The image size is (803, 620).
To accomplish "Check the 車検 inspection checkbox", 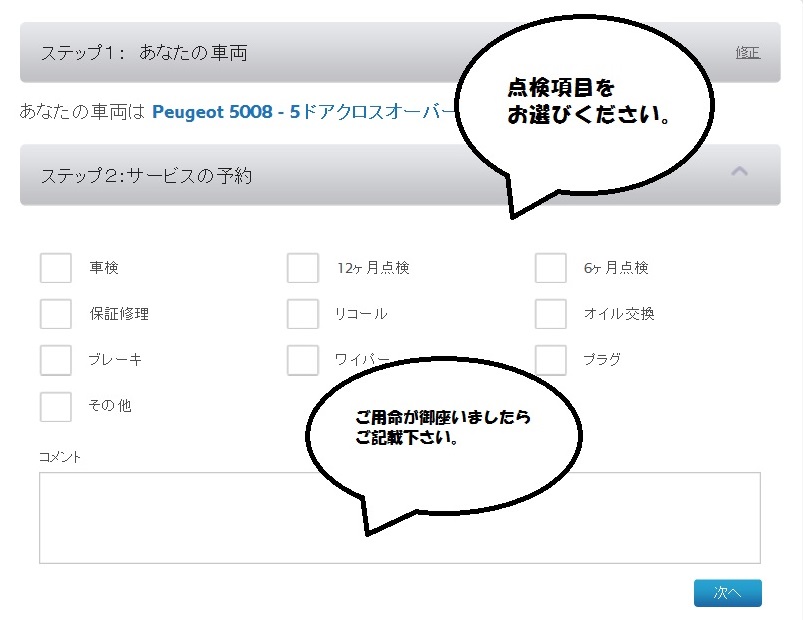I will pyautogui.click(x=56, y=267).
